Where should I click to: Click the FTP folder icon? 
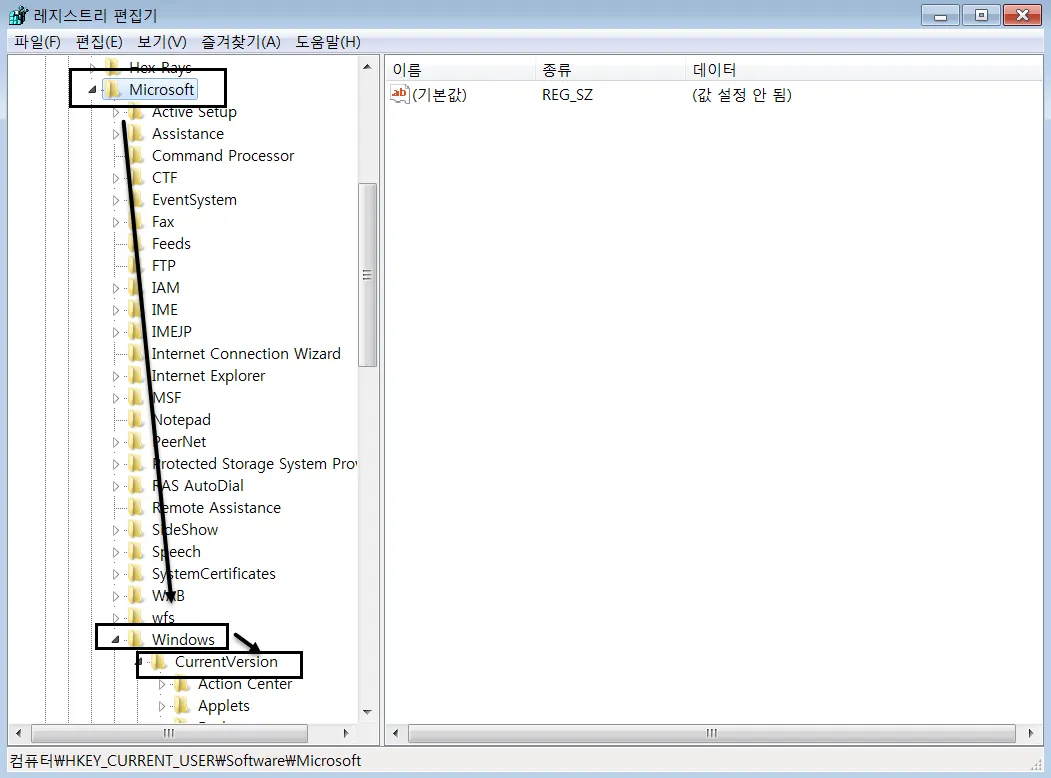coord(136,266)
